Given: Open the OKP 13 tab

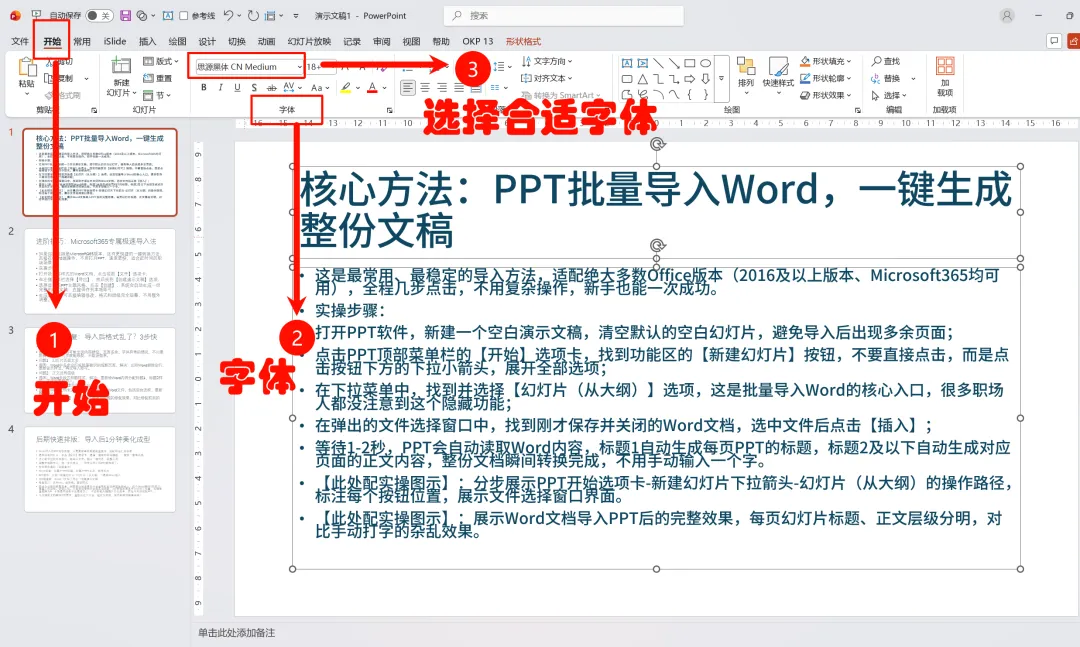Looking at the screenshot, I should coord(478,41).
